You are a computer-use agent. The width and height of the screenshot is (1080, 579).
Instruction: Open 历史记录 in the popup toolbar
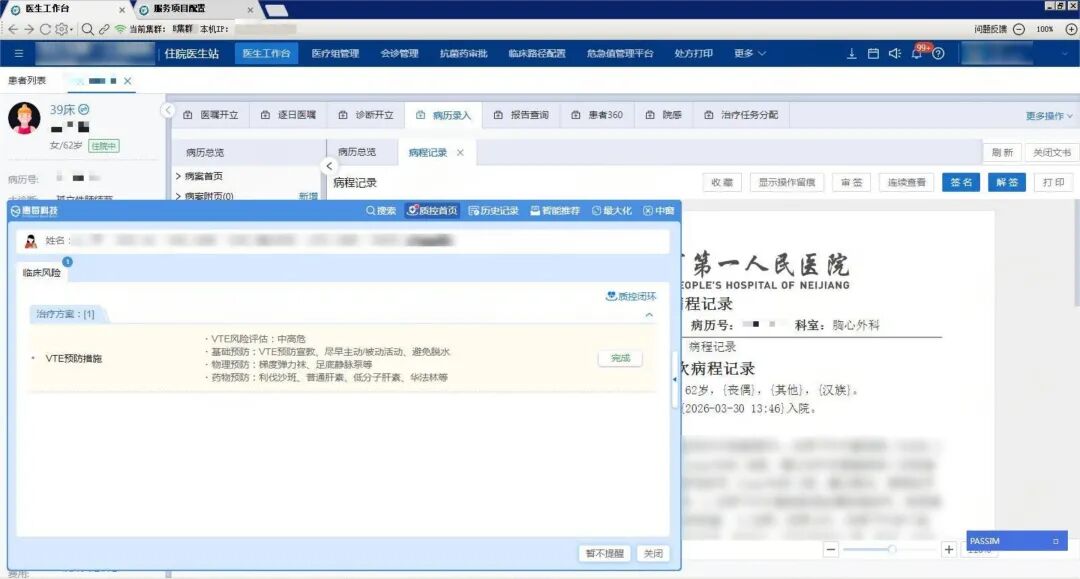(493, 211)
